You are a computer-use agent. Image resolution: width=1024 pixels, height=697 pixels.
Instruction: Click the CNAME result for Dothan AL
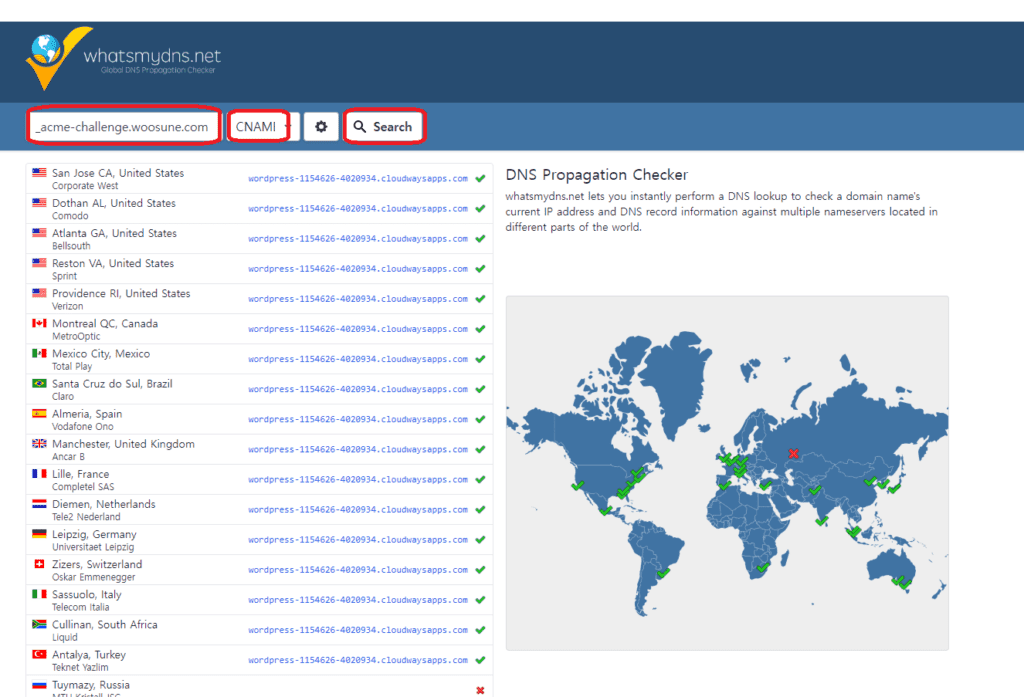click(x=358, y=209)
